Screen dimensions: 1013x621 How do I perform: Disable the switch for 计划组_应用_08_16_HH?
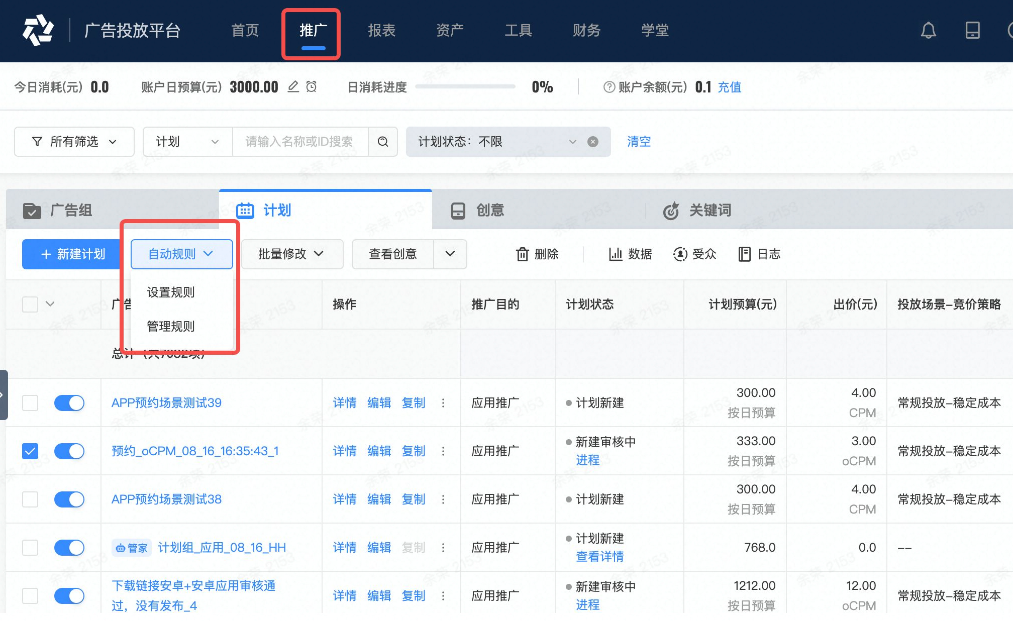point(69,547)
